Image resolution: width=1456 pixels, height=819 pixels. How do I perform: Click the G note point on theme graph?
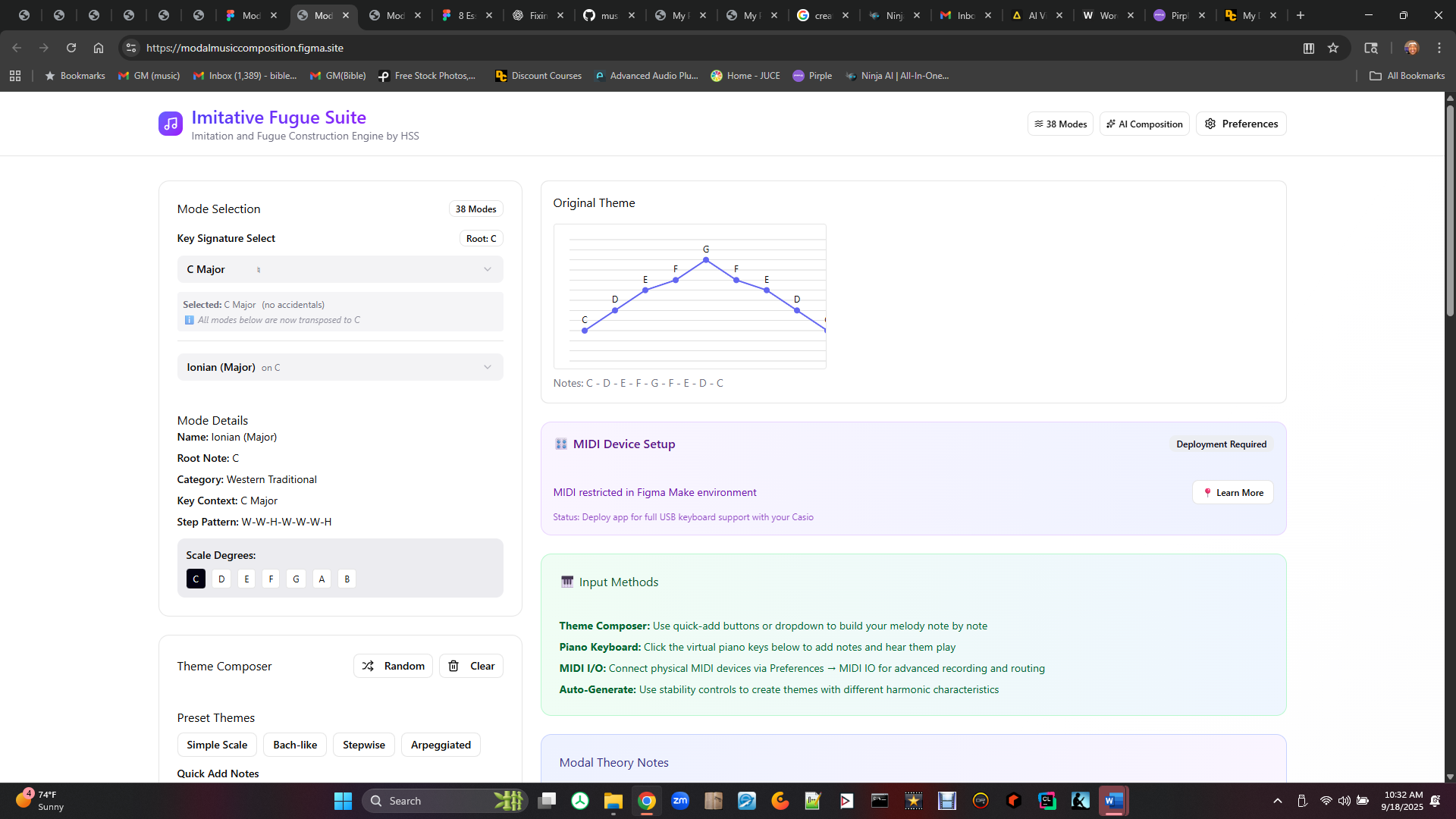(706, 260)
